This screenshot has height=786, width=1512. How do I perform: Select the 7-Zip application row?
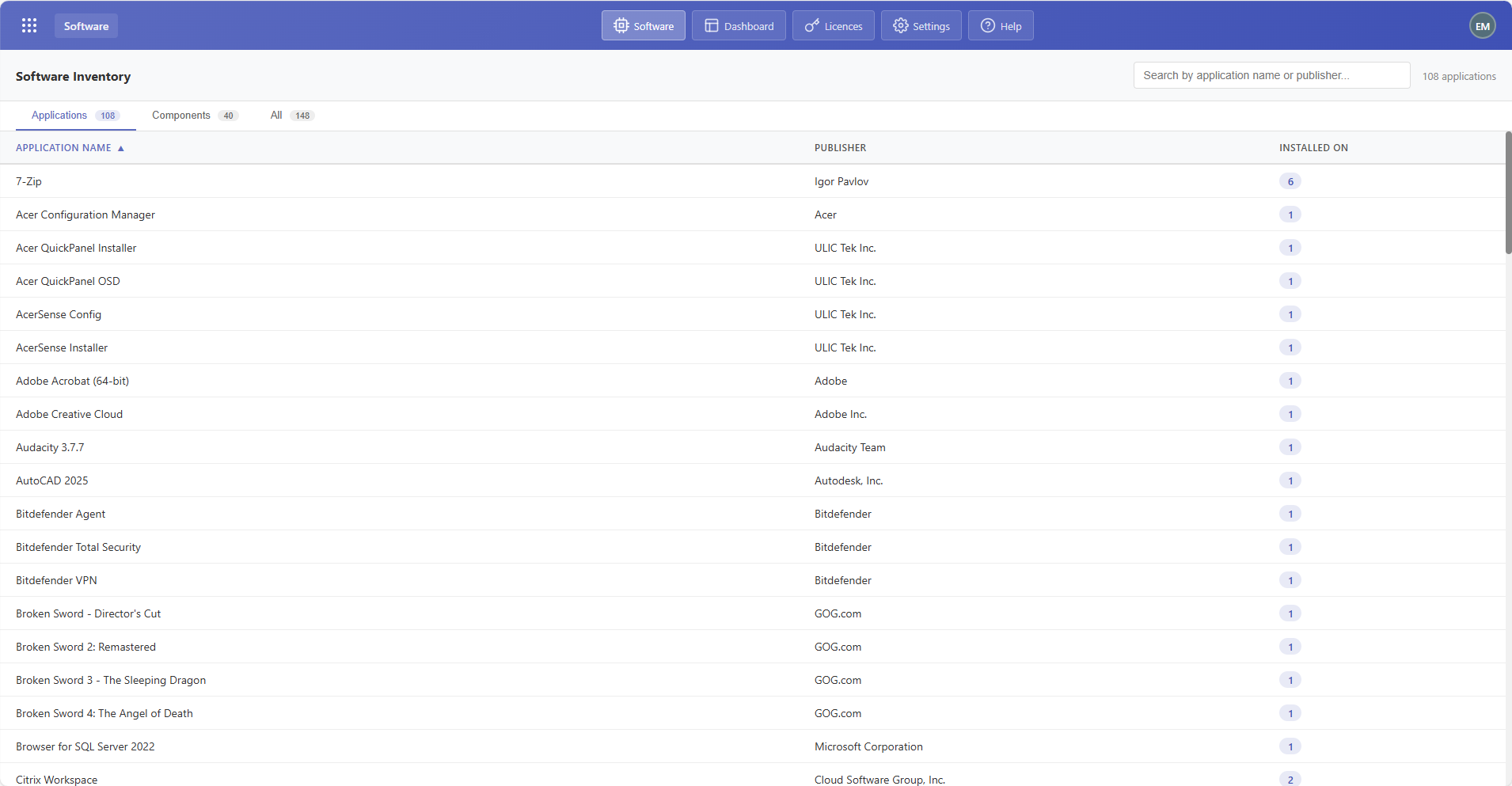752,181
